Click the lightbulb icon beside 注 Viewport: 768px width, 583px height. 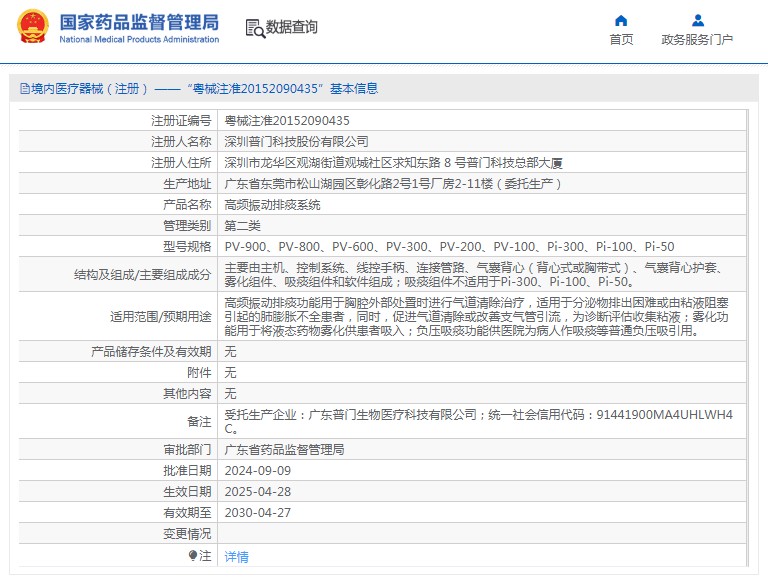pos(192,556)
